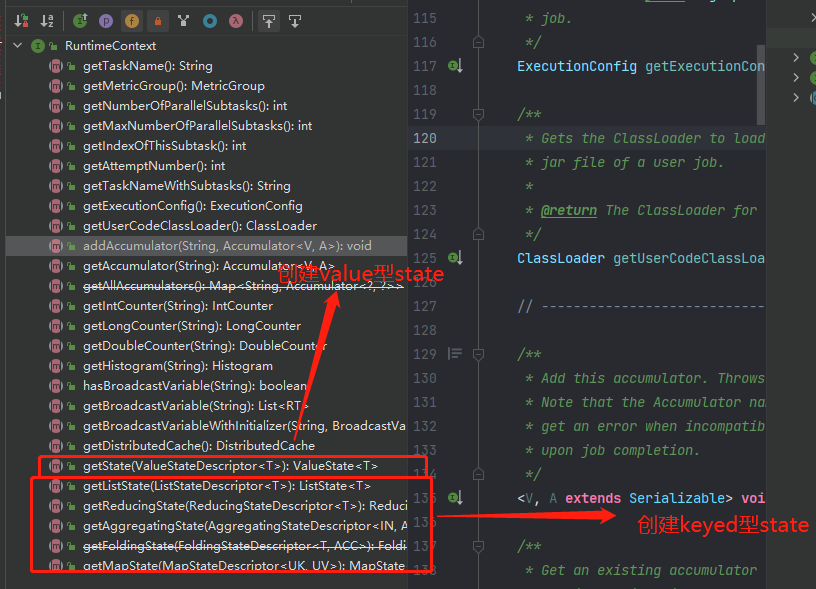The height and width of the screenshot is (589, 816).
Task: Toggle the orange Show Fields icon
Action: click(x=132, y=21)
